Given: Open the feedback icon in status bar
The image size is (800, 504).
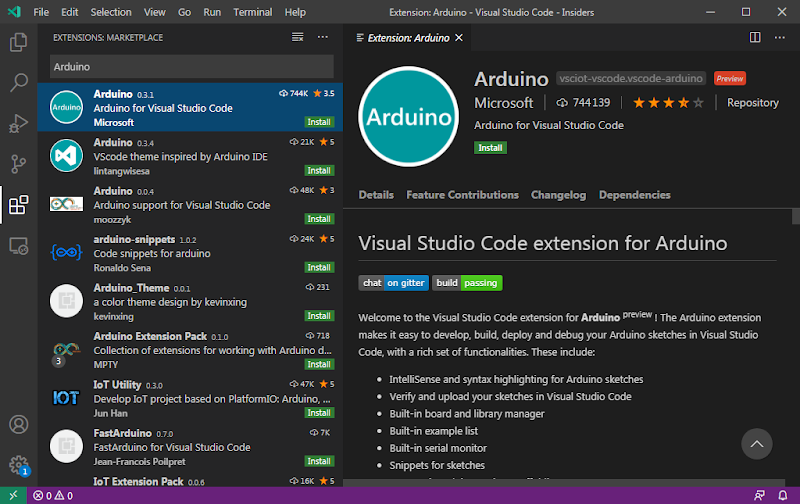Looking at the screenshot, I should [760, 495].
